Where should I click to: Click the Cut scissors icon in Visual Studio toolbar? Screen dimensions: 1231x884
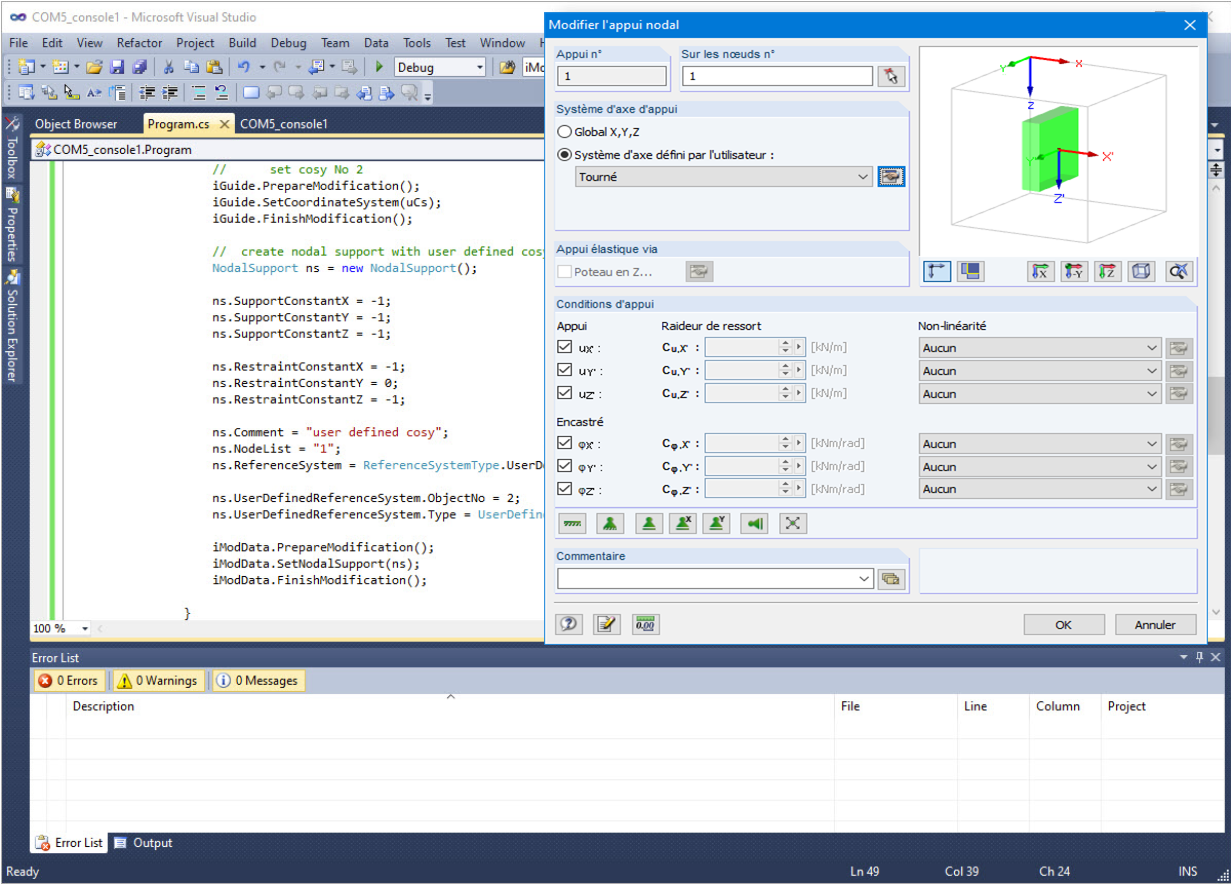pos(168,67)
